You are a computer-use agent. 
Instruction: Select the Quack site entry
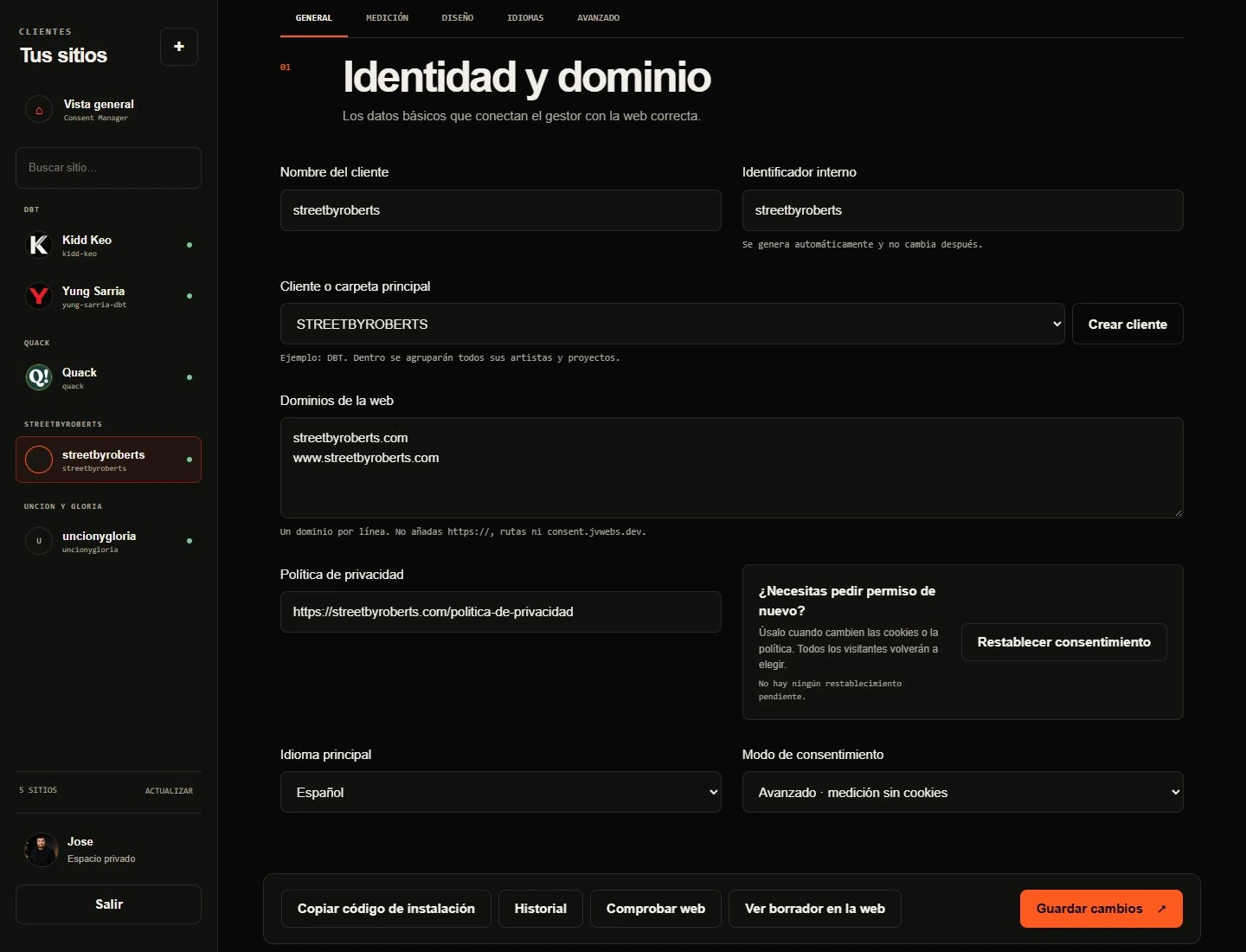(108, 377)
